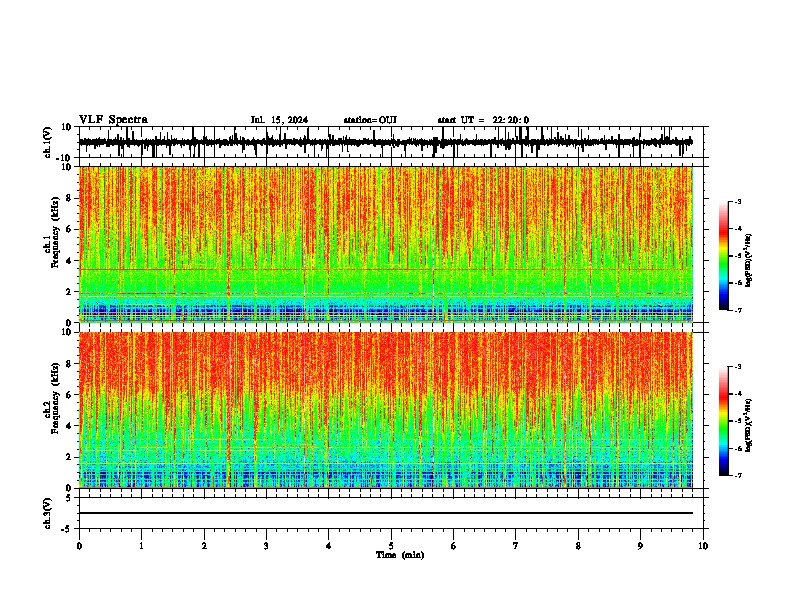Click time axis tick label "7"
This screenshot has width=792, height=612.
[x=516, y=546]
